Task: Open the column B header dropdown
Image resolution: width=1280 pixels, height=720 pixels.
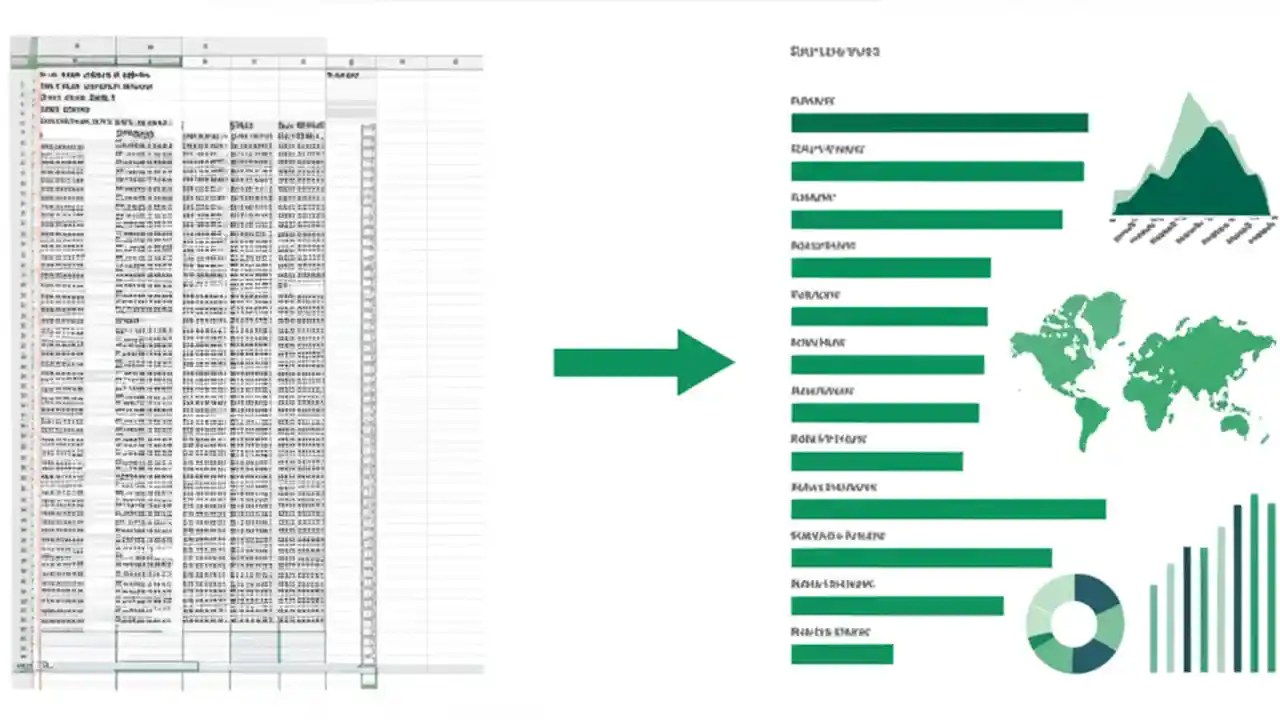Action: click(x=150, y=45)
